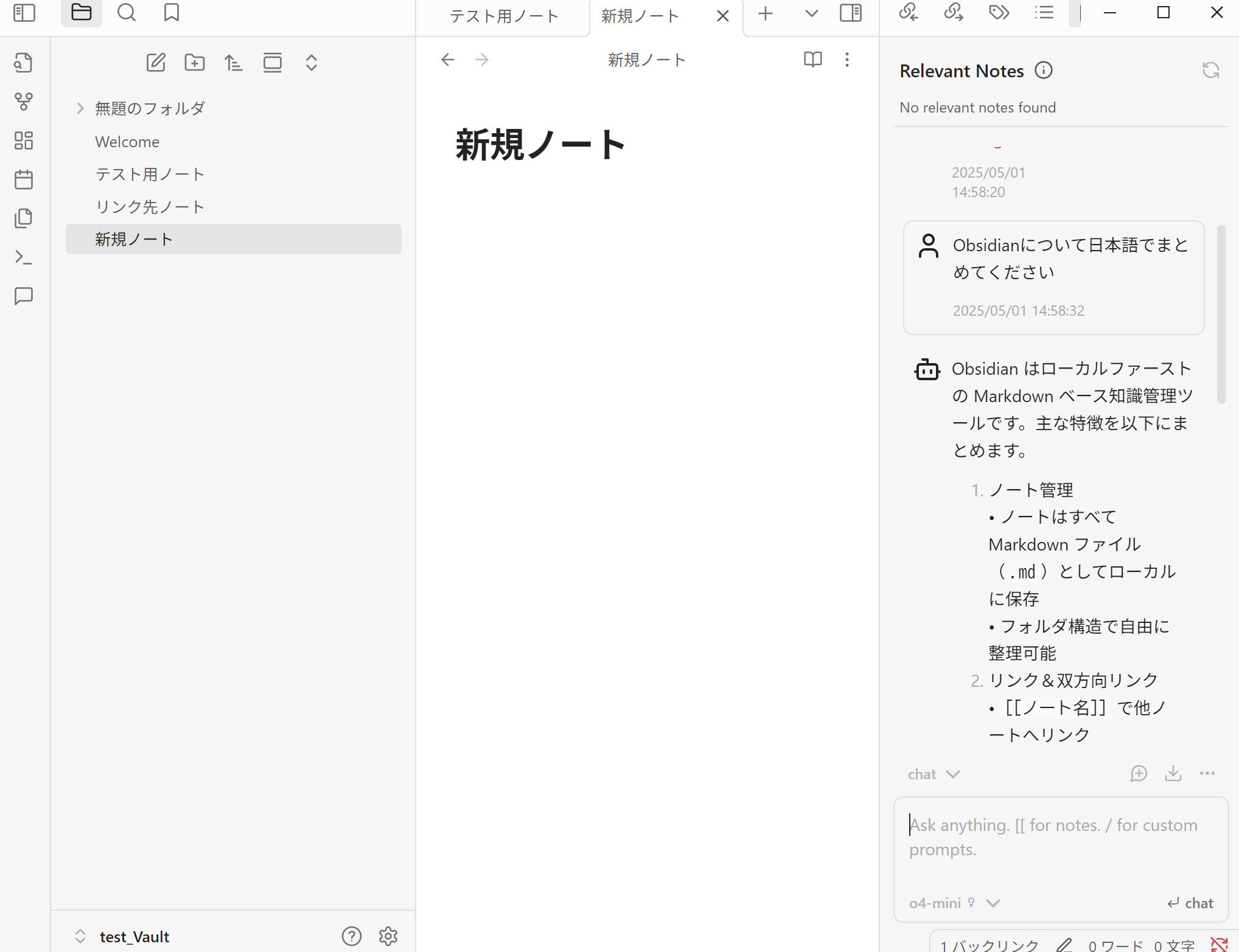This screenshot has width=1239, height=952.
Task: Open settings gear icon
Action: 388,936
